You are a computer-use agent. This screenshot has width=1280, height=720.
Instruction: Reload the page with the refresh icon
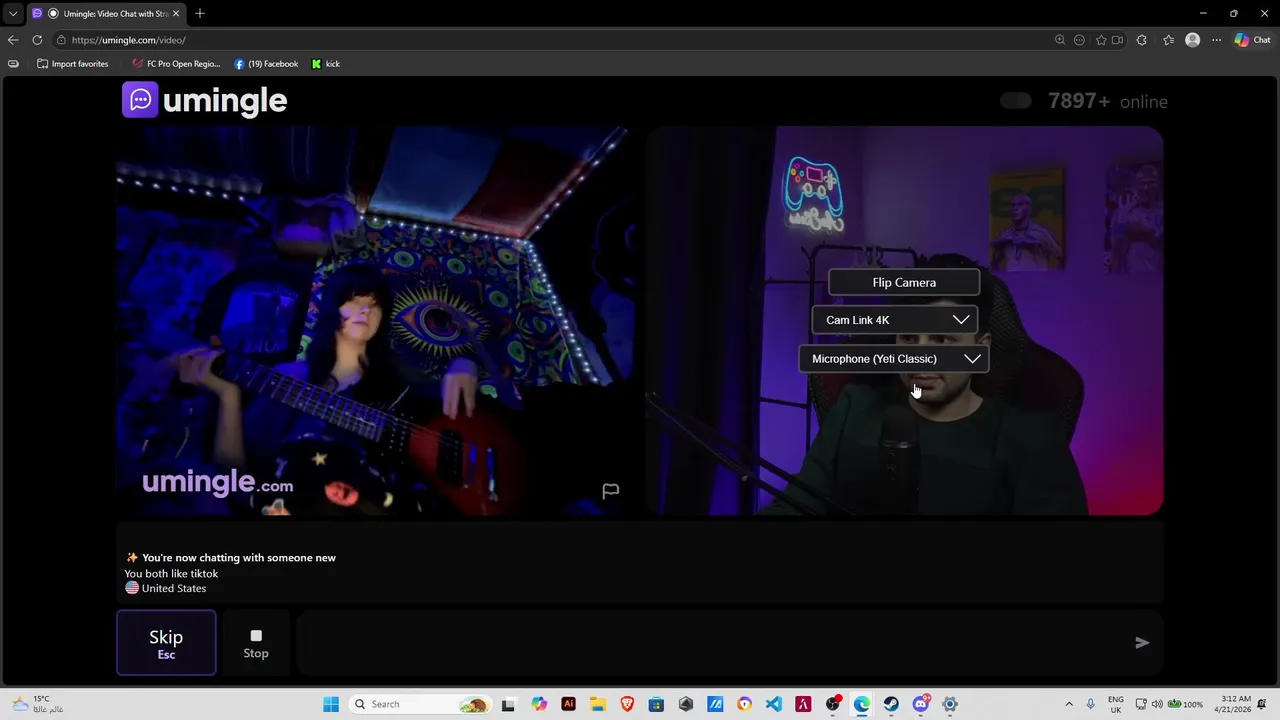click(37, 40)
